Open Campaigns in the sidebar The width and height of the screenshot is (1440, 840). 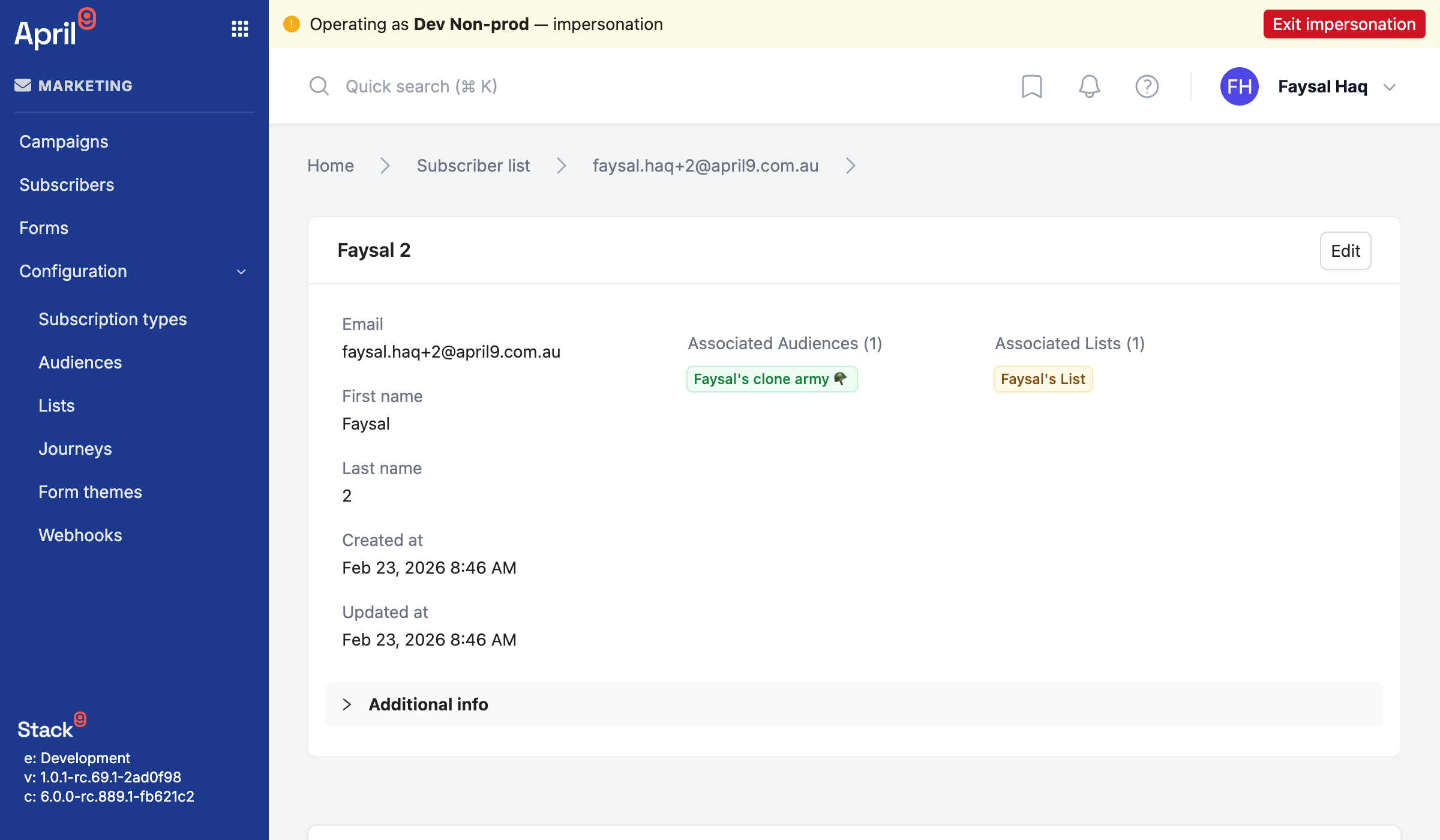[64, 142]
